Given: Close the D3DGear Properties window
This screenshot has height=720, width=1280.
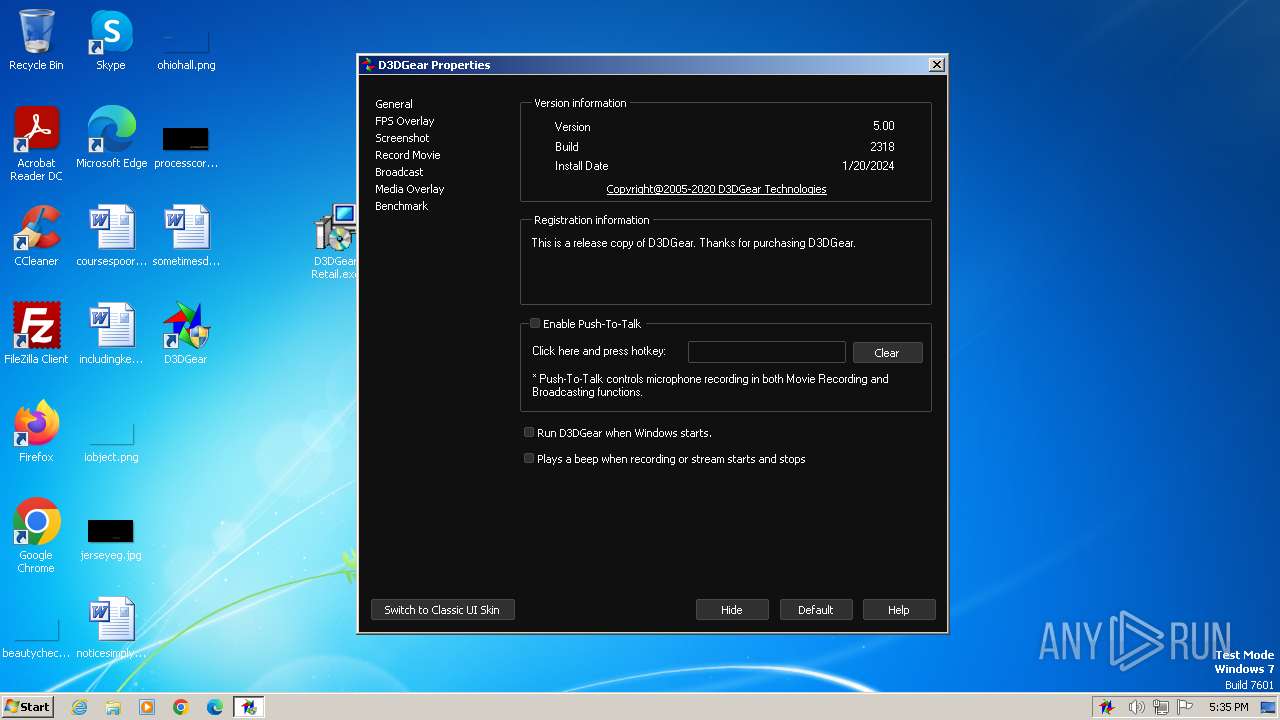Looking at the screenshot, I should pyautogui.click(x=936, y=65).
